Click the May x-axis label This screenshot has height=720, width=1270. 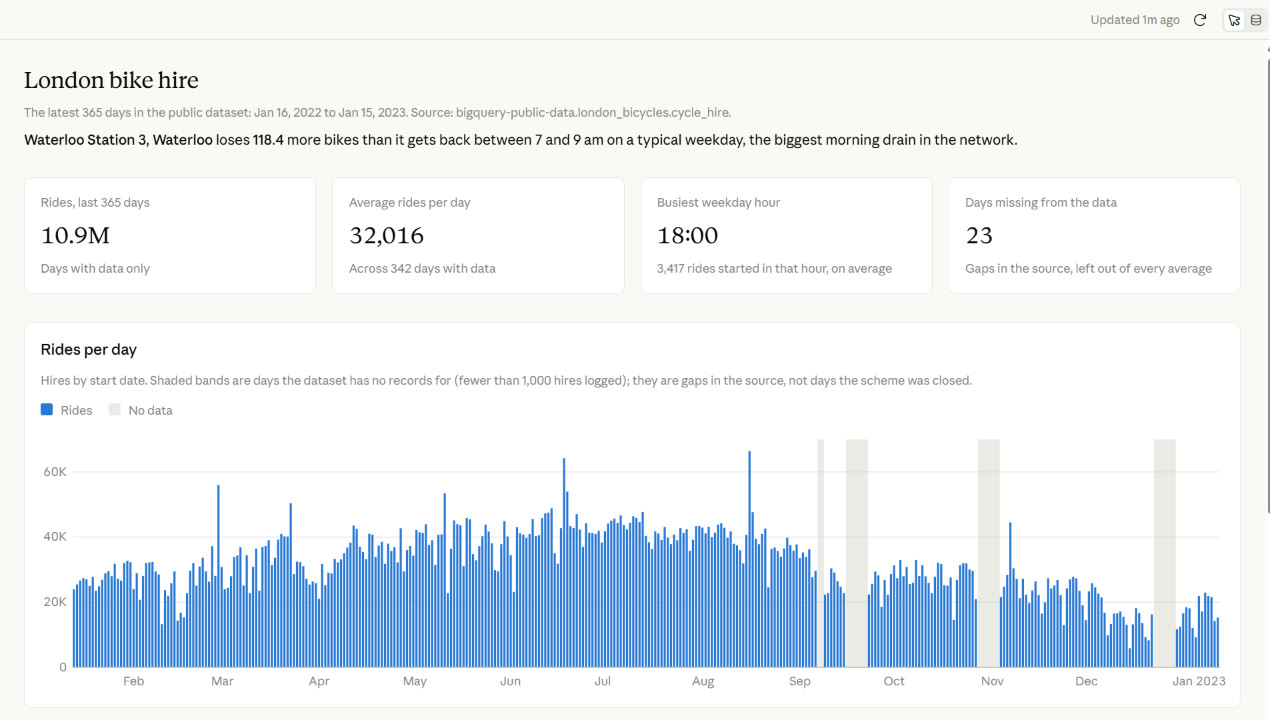(x=414, y=681)
